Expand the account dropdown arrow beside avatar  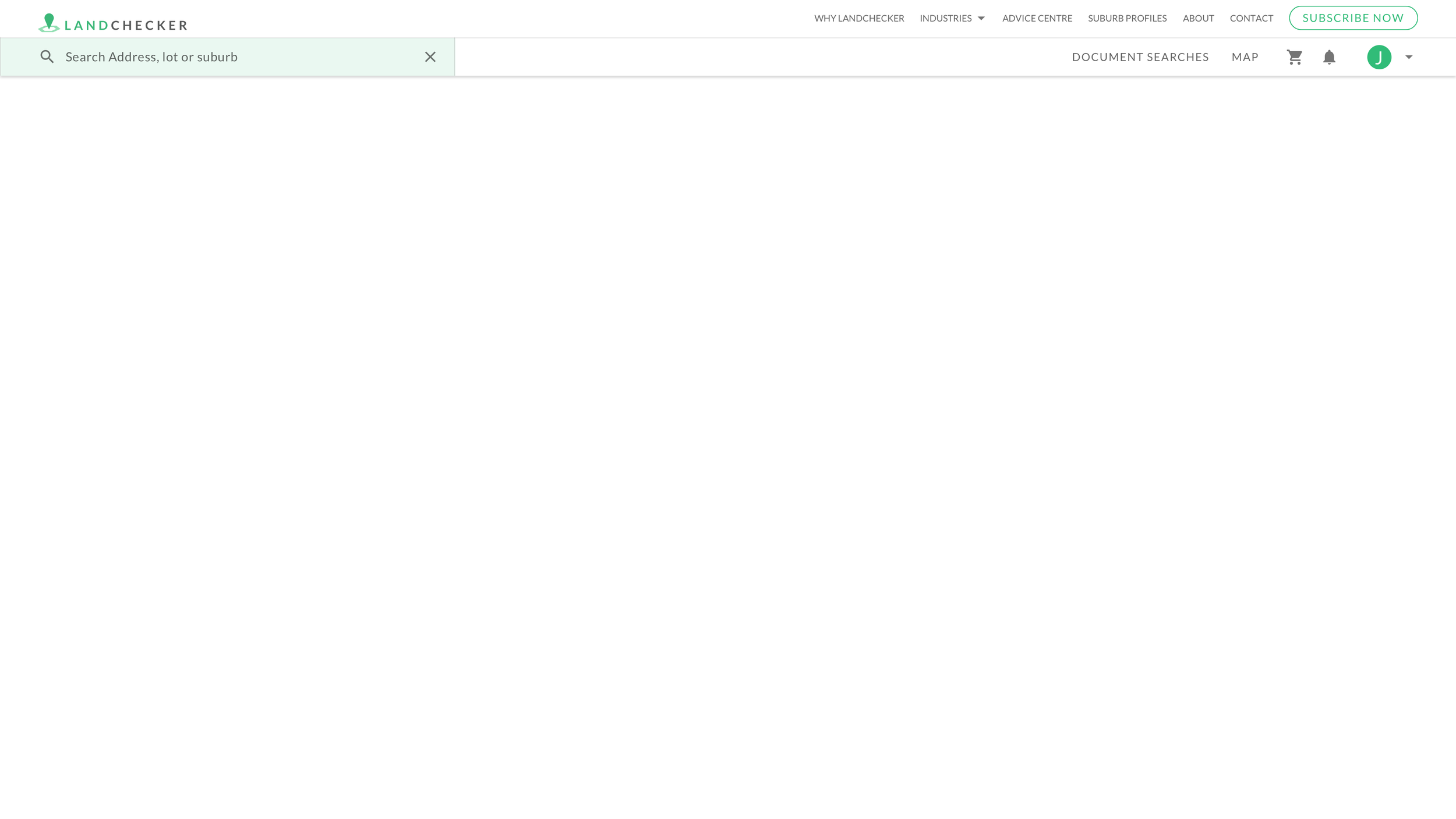point(1409,57)
